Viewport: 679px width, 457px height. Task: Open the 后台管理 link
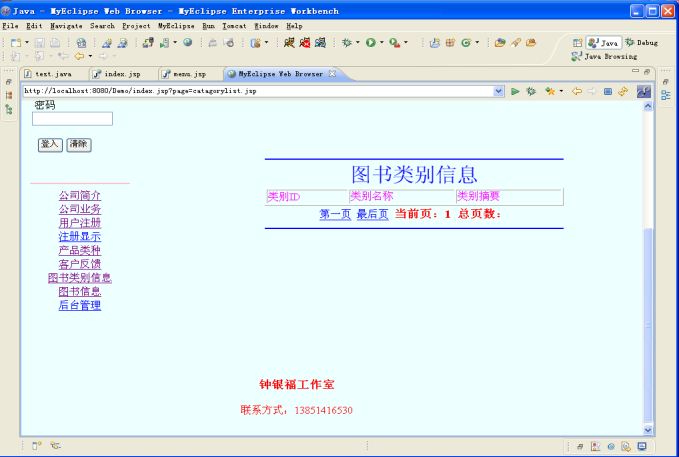coord(80,305)
